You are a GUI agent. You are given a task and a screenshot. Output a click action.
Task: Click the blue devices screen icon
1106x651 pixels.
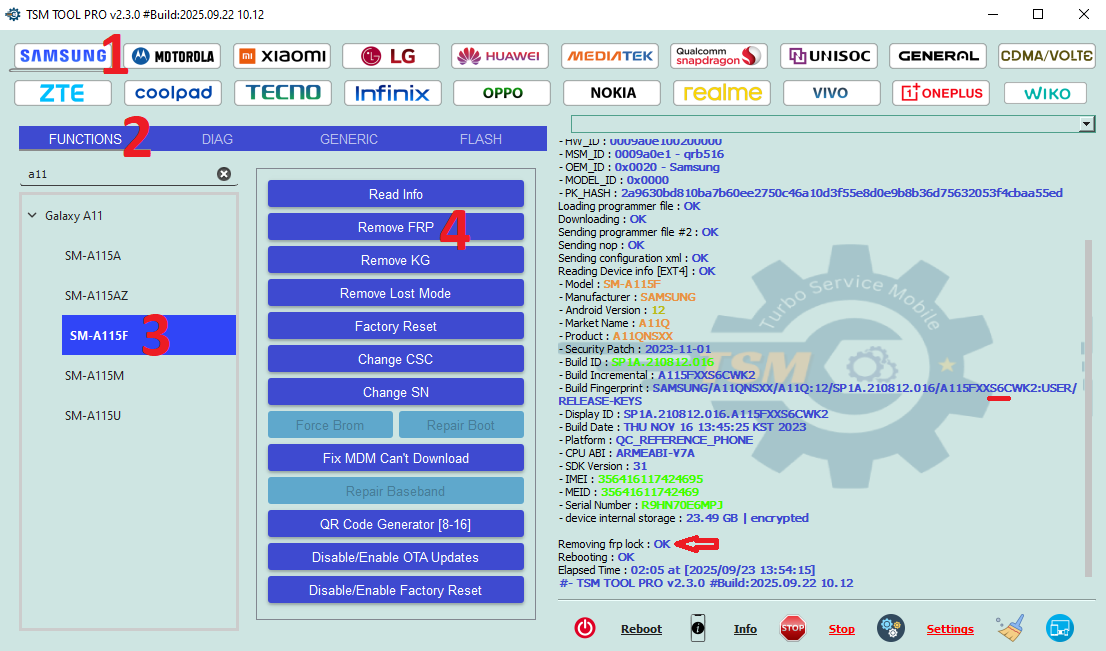[1060, 628]
